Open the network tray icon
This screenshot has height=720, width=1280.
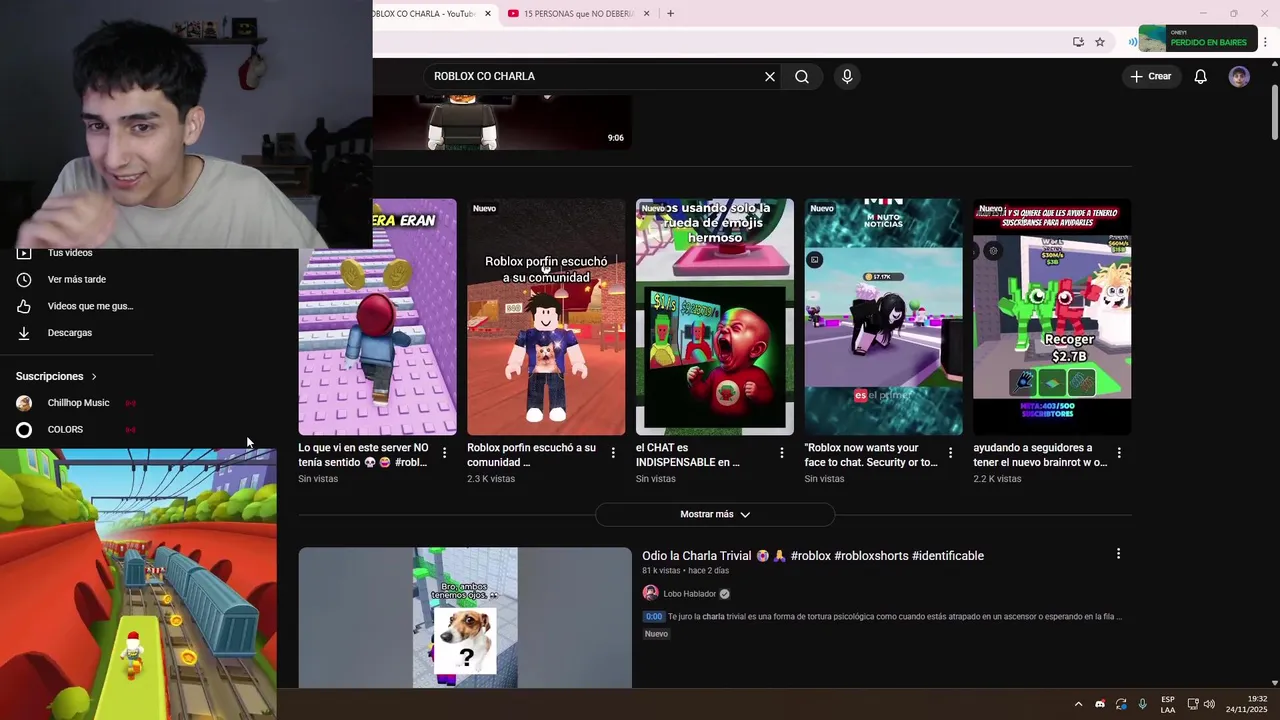[1193, 704]
